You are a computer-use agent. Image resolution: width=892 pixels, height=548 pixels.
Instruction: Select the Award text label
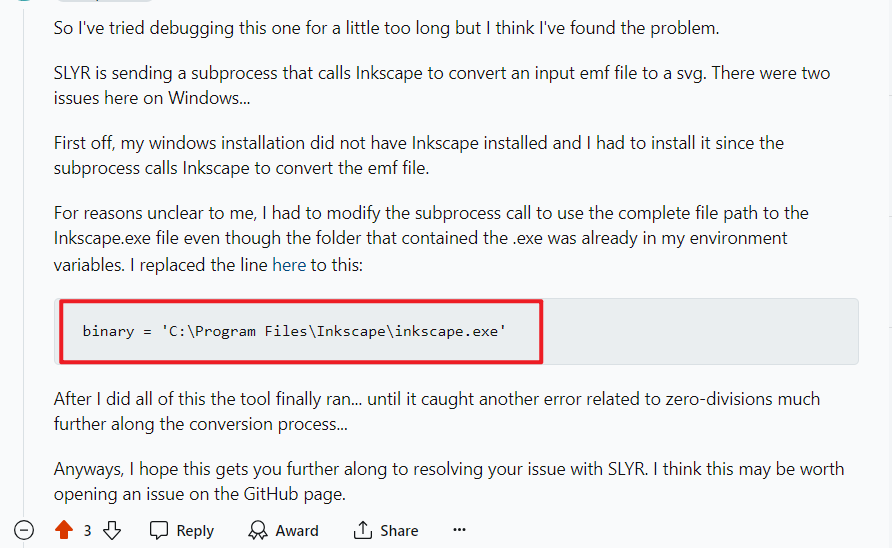point(297,530)
